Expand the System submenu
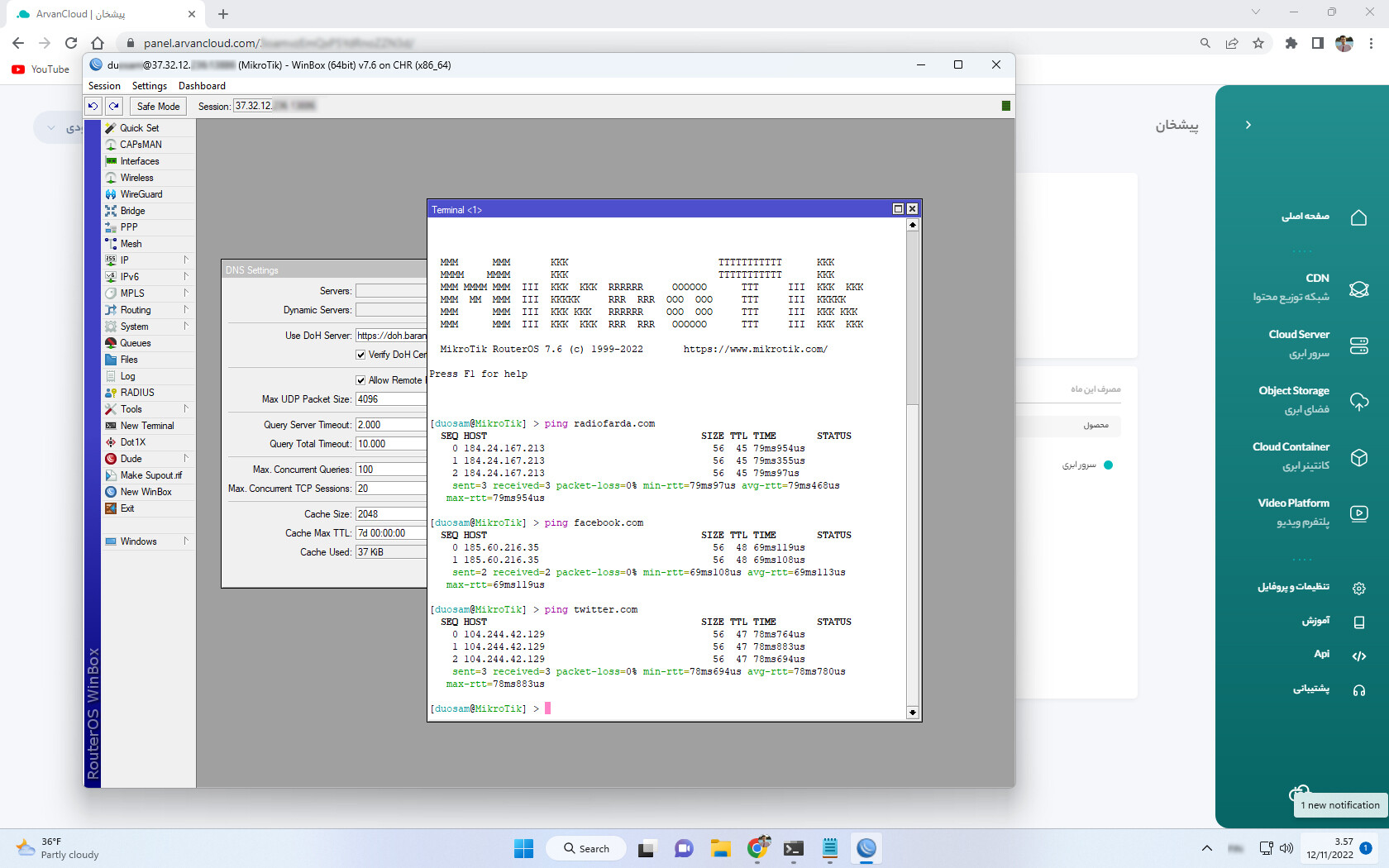The image size is (1389, 868). 147,327
